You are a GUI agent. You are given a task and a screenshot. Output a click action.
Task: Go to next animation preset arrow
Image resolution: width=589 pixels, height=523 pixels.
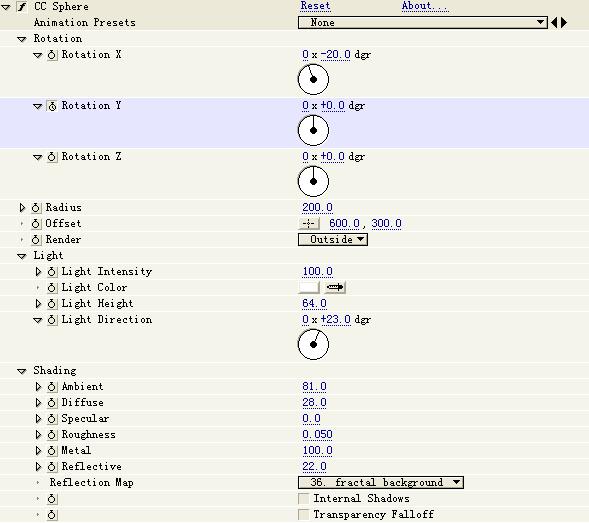564,23
